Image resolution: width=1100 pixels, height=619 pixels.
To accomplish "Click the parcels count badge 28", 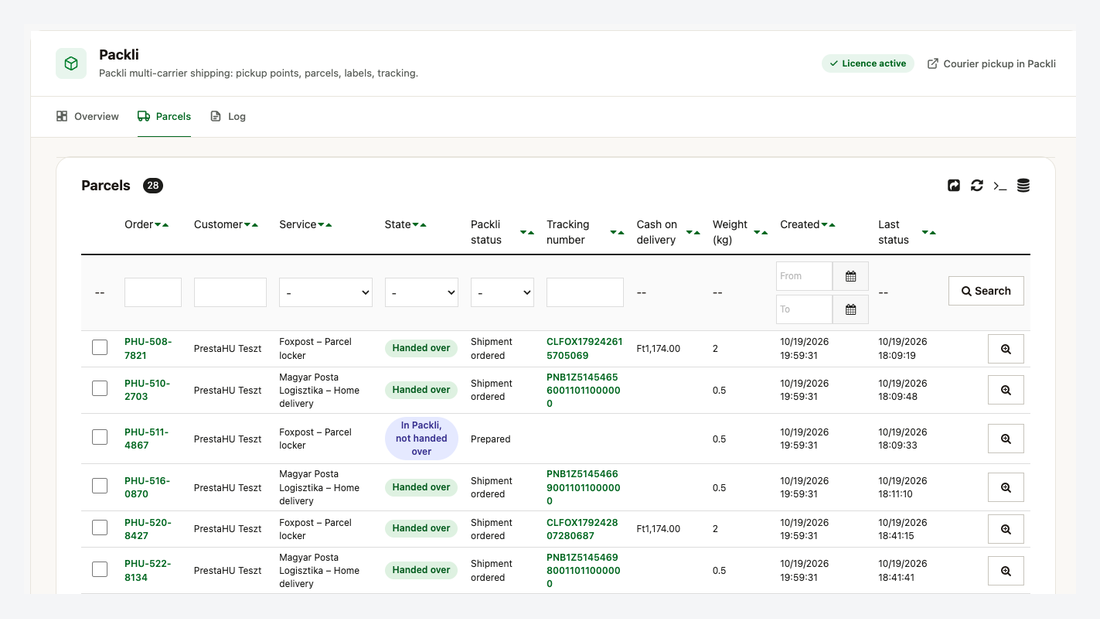I will [153, 185].
